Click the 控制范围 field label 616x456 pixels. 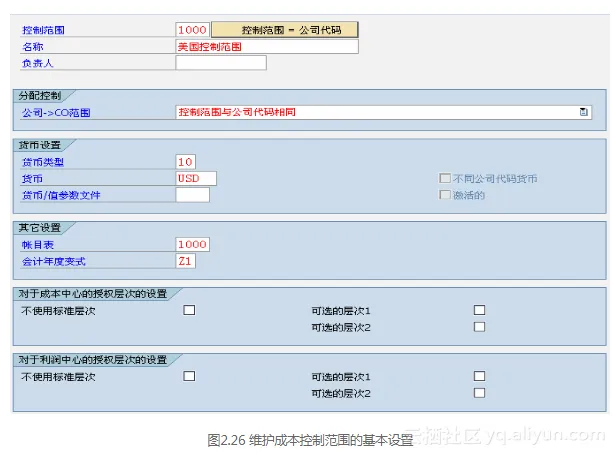pos(43,30)
